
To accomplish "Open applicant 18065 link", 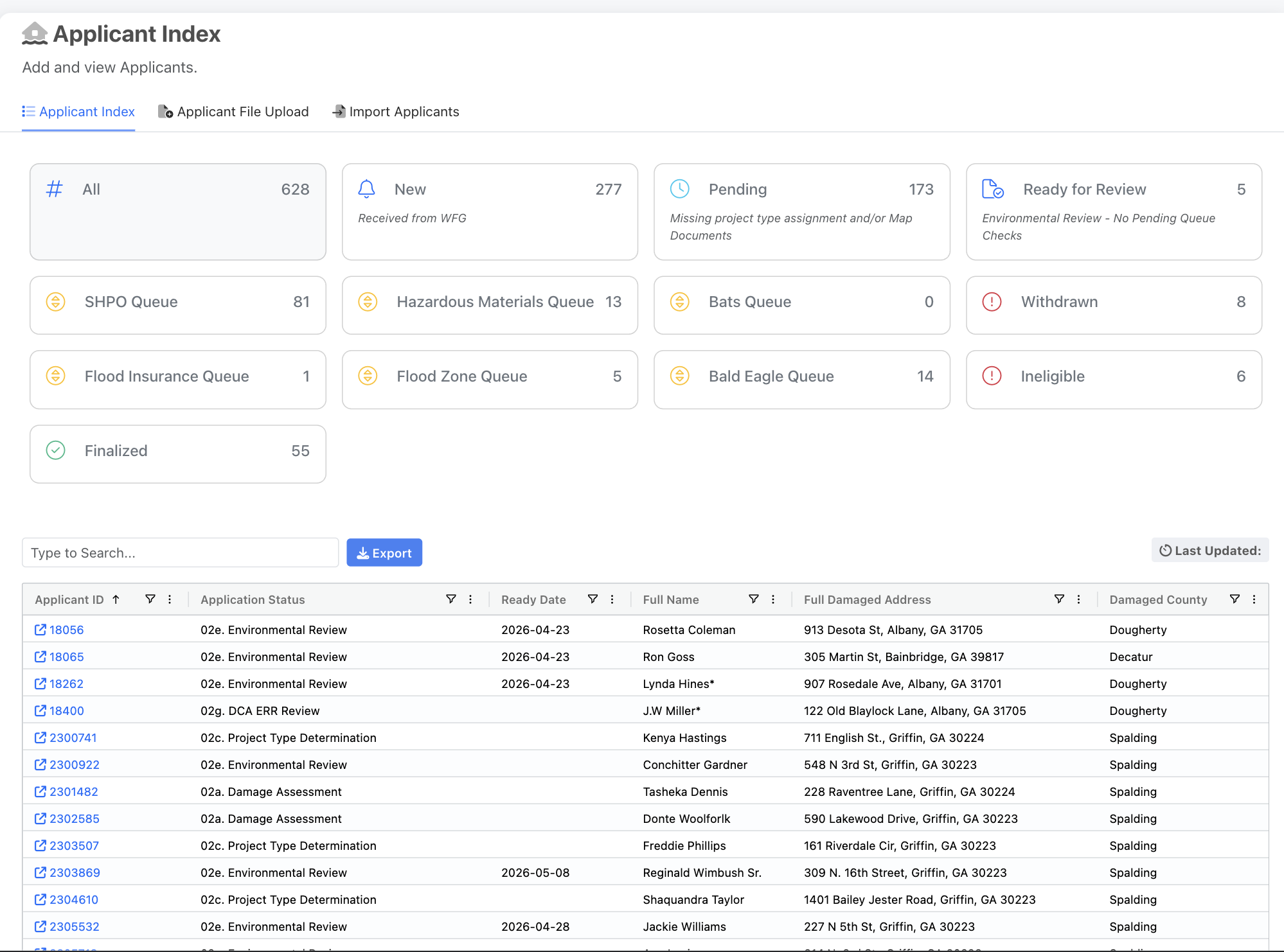I will coord(59,657).
